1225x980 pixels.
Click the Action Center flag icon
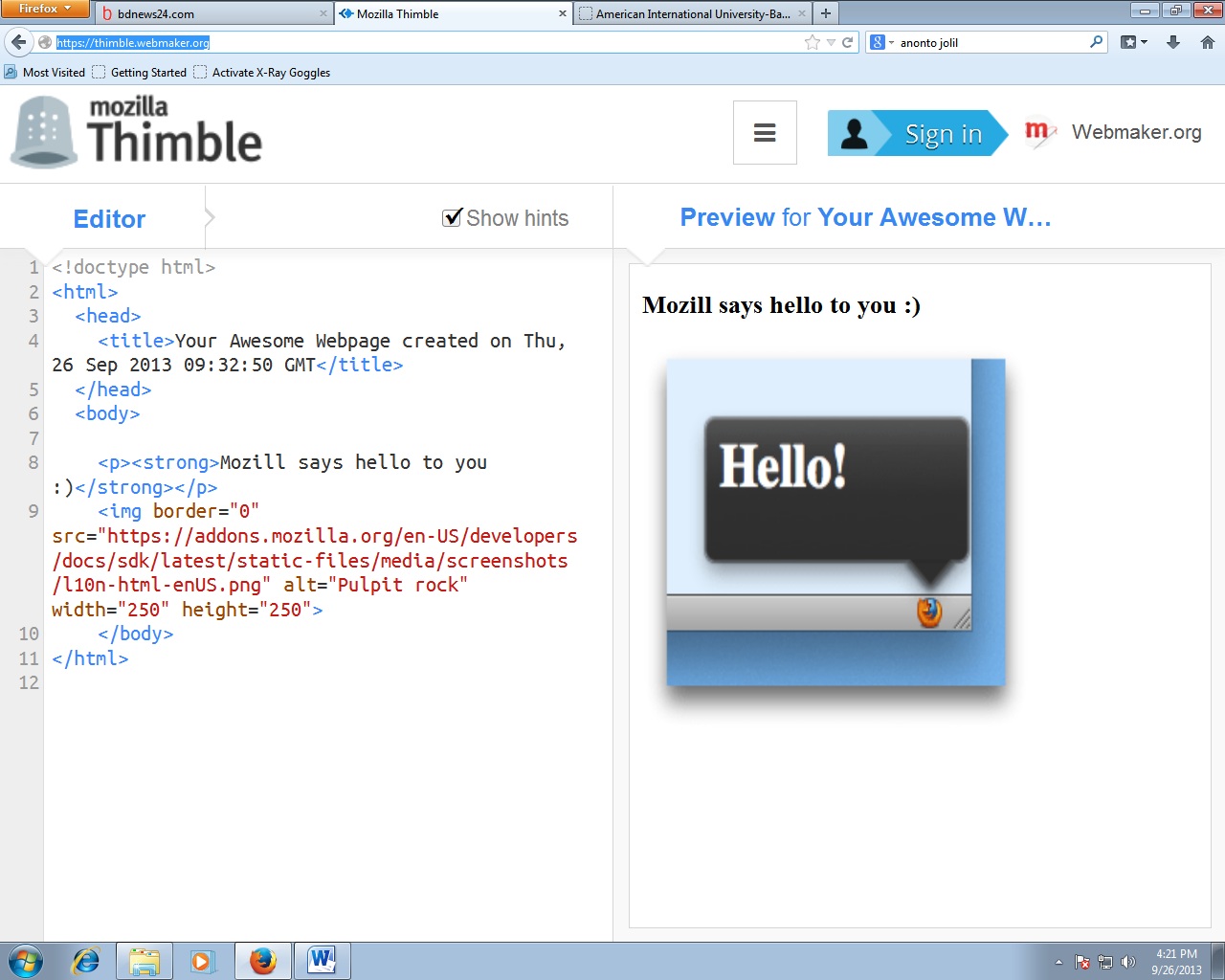click(x=1082, y=962)
